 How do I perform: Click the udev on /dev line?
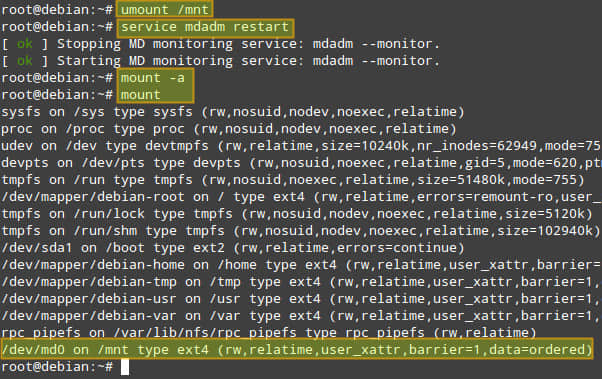coord(301,146)
